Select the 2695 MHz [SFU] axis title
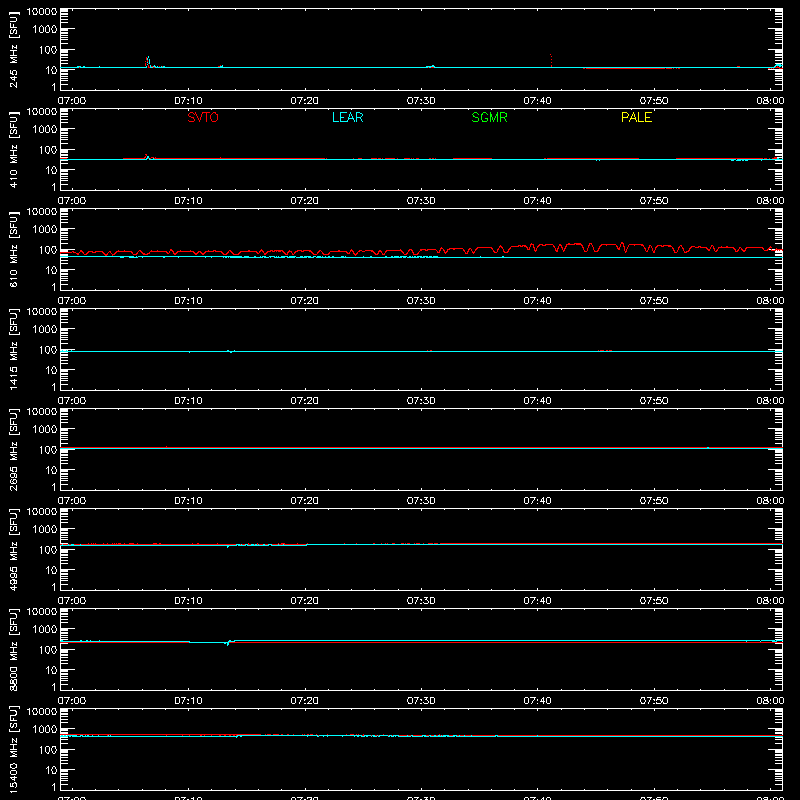 [13, 450]
